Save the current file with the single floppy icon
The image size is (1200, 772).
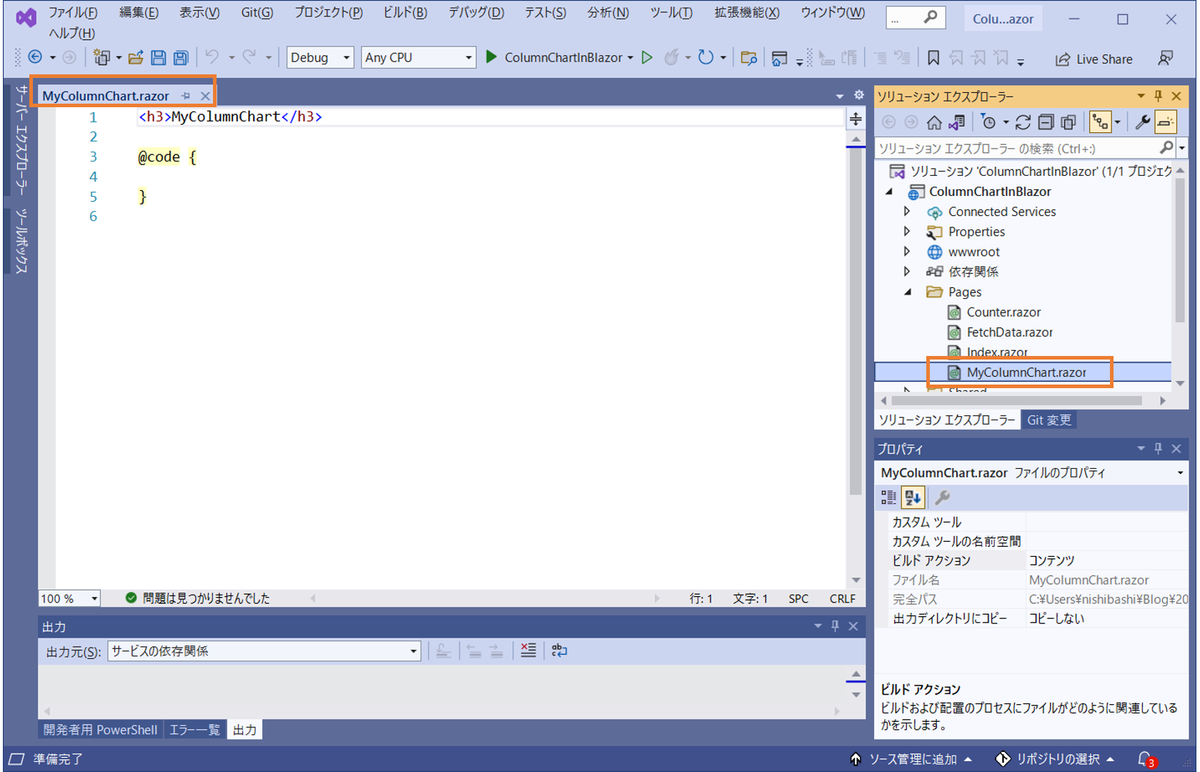tap(158, 58)
